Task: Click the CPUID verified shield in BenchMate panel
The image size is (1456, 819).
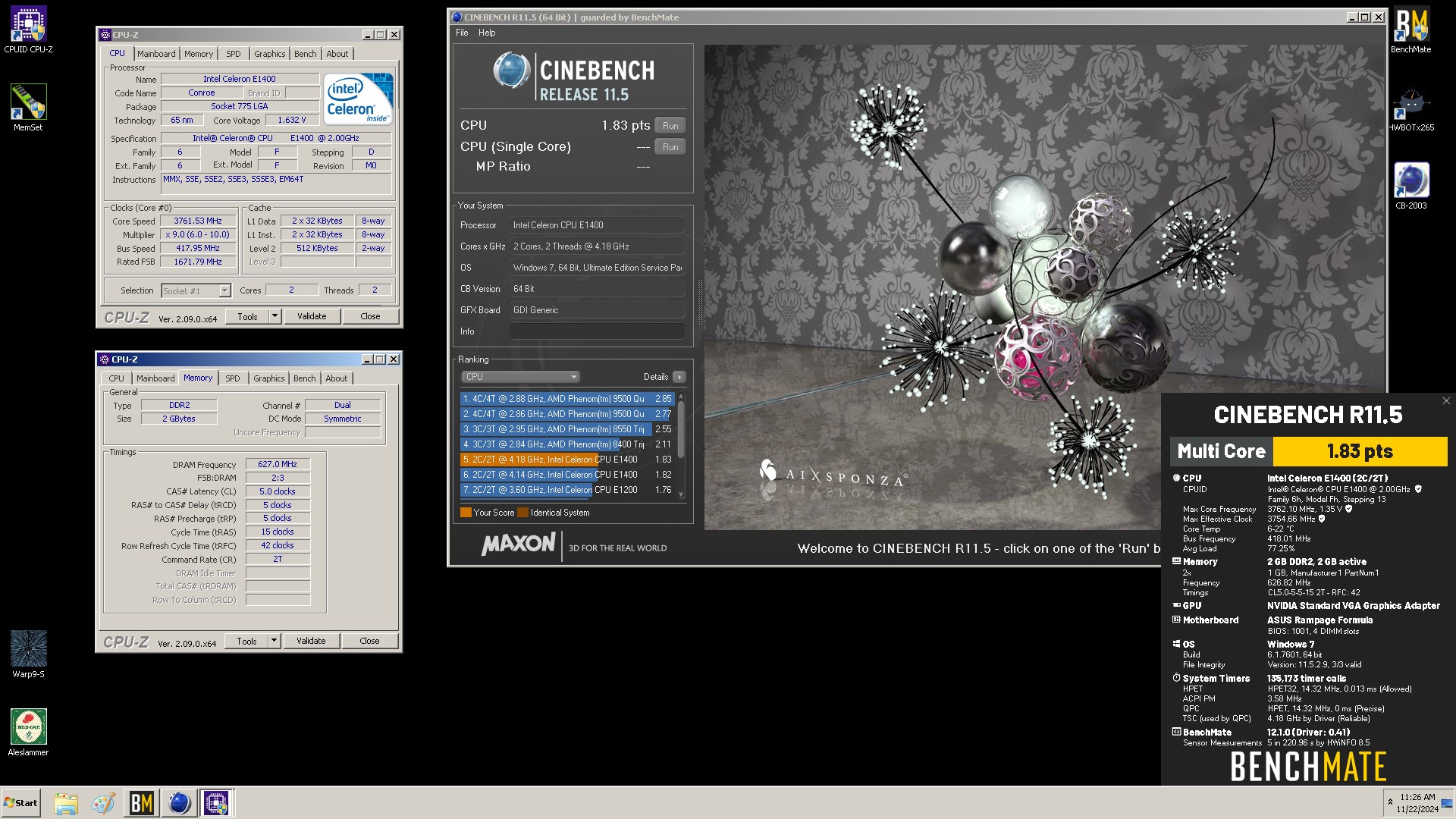Action: pyautogui.click(x=1418, y=490)
